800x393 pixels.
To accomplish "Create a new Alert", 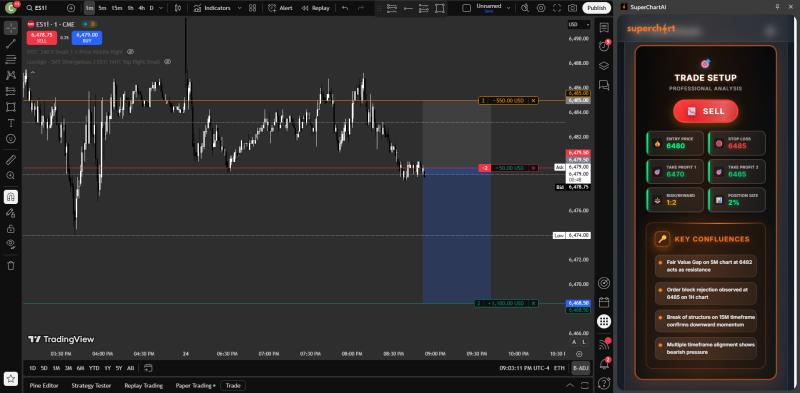I will pos(280,8).
